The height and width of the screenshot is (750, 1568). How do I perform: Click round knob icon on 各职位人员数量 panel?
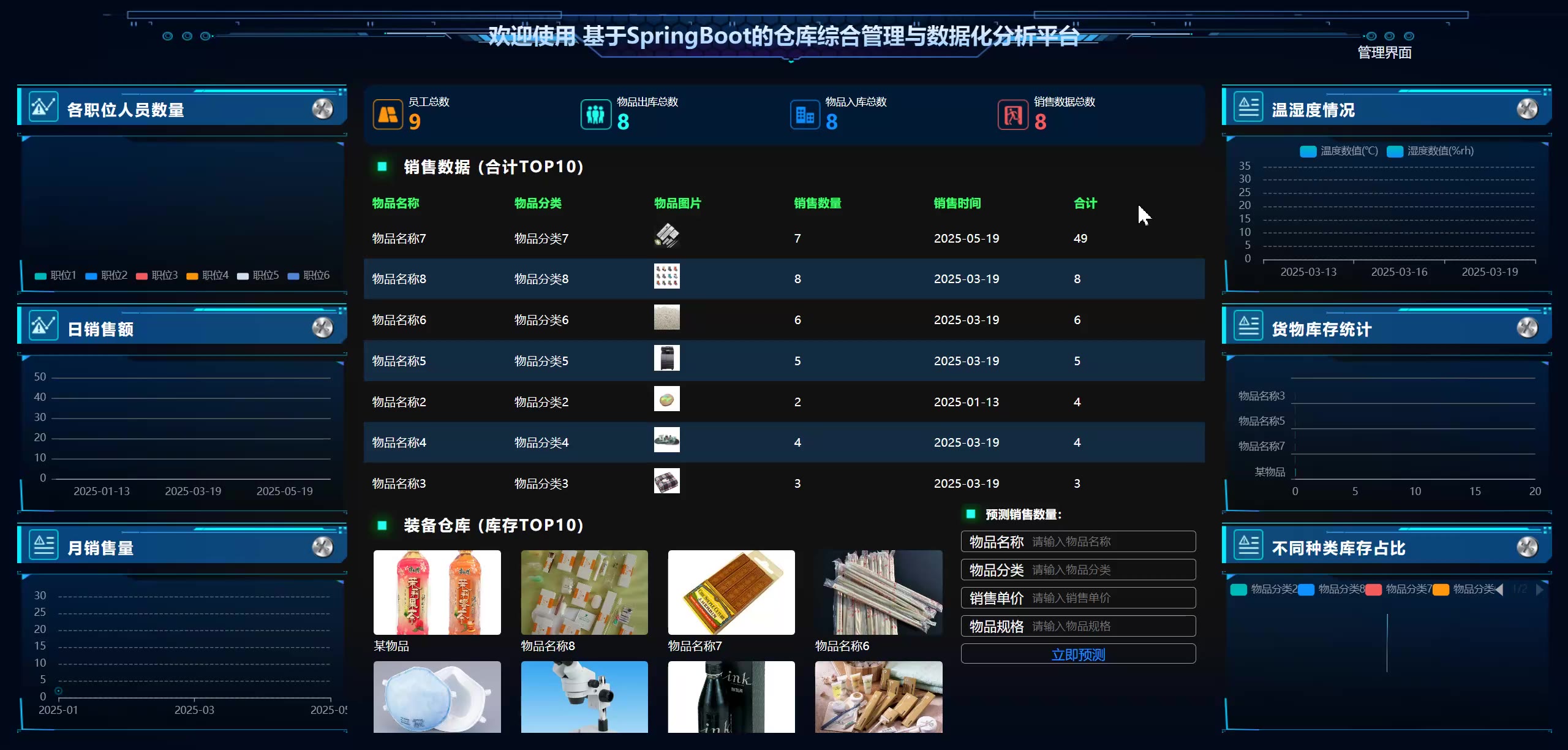pos(323,109)
